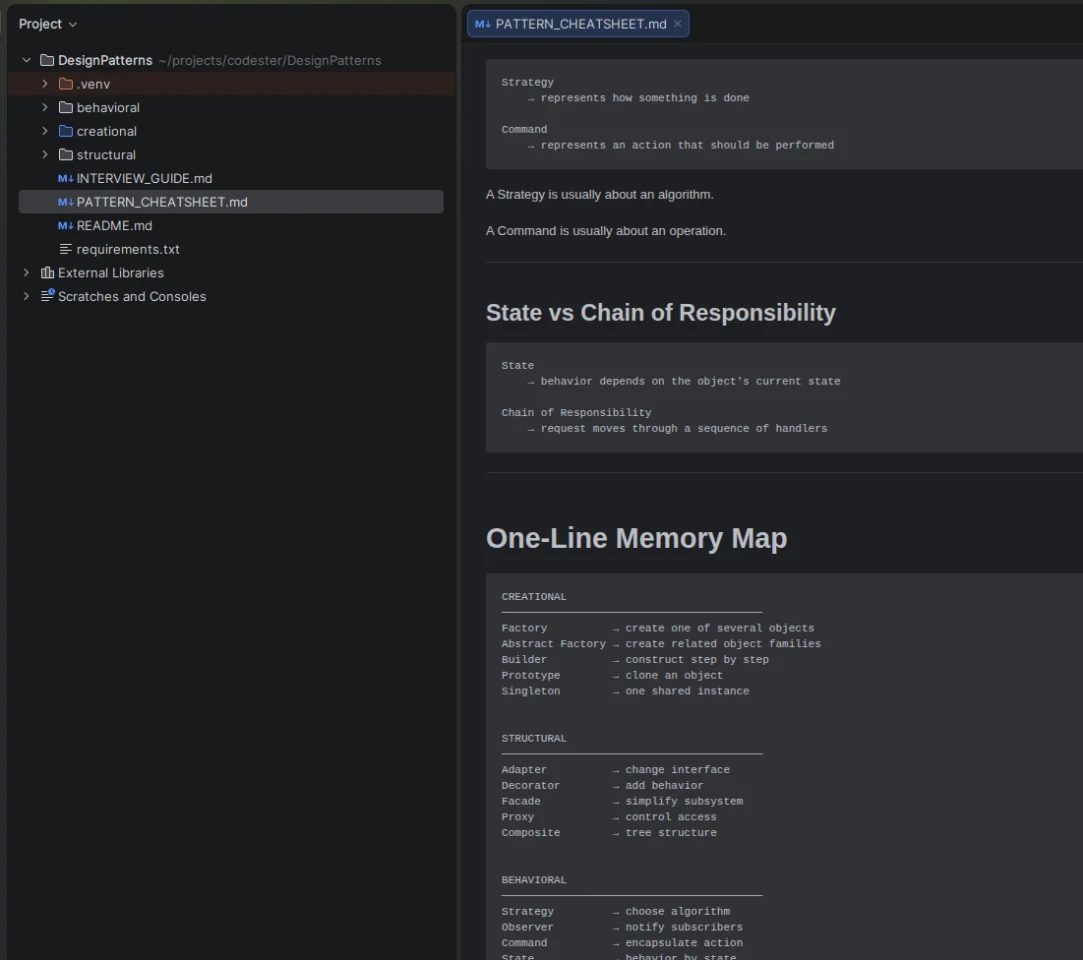Open requirements.txt from project tree
1083x960 pixels.
click(x=128, y=249)
